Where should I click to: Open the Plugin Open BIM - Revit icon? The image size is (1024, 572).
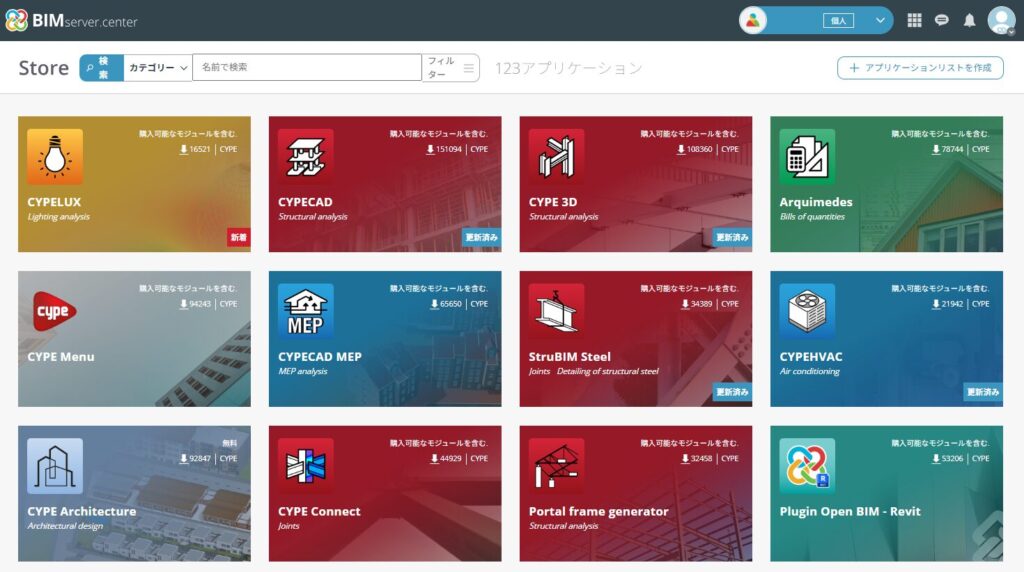(x=807, y=466)
